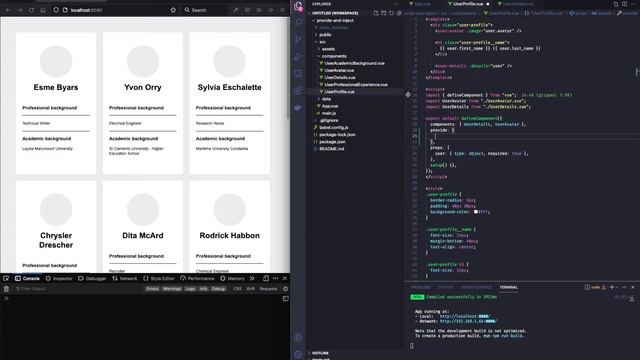Clear console output with trash icon
Image resolution: width=640 pixels, height=360 pixels.
6,289
